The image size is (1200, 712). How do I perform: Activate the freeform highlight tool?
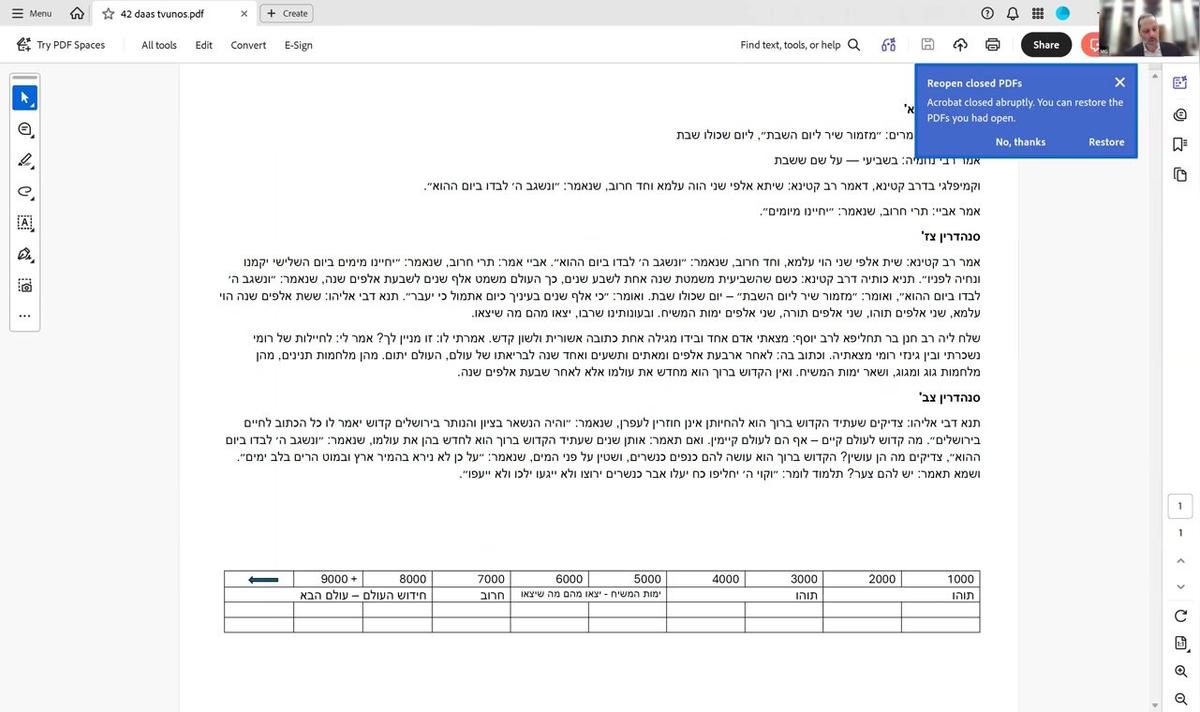click(x=24, y=192)
